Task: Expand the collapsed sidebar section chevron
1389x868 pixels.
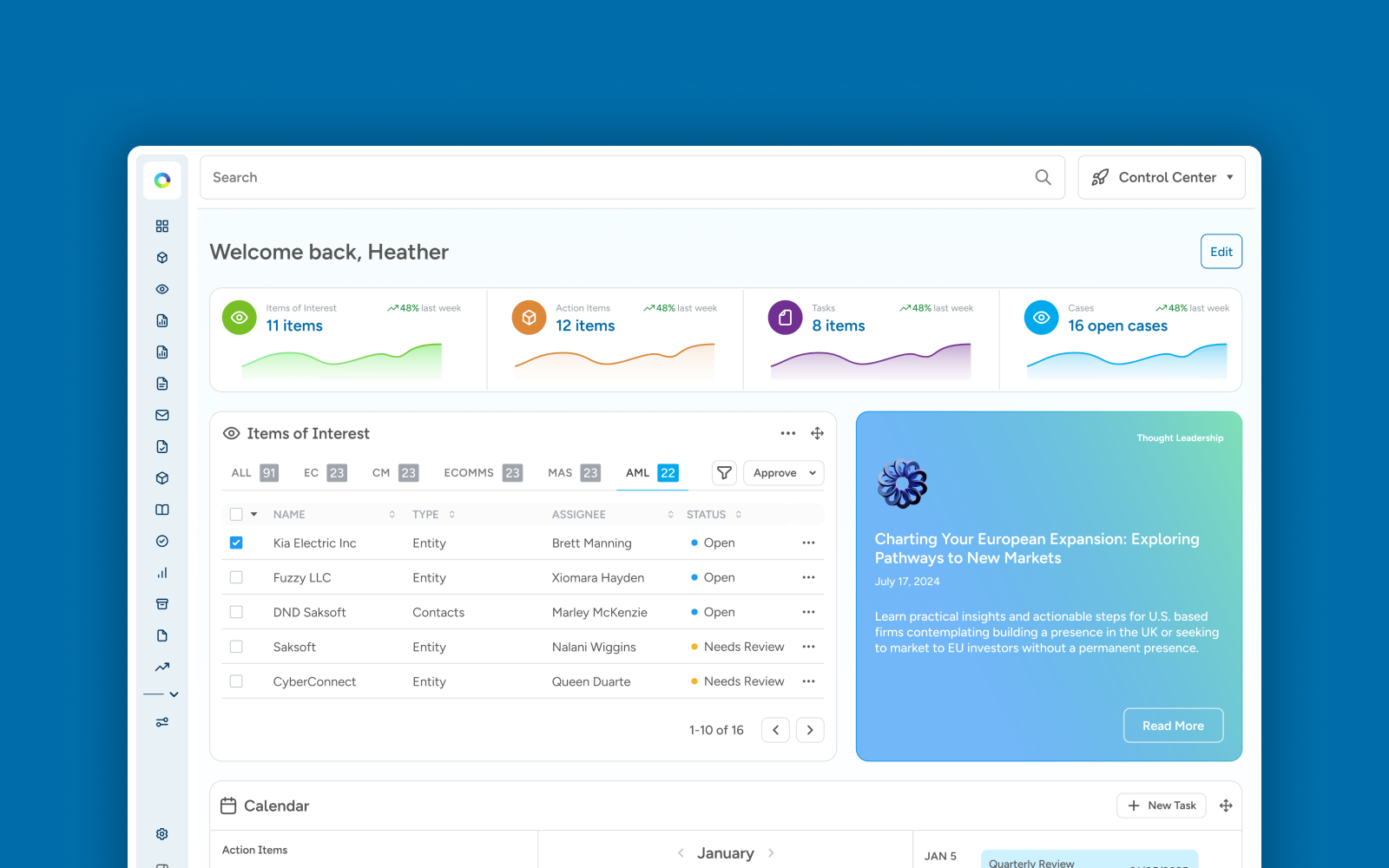Action: 174,694
